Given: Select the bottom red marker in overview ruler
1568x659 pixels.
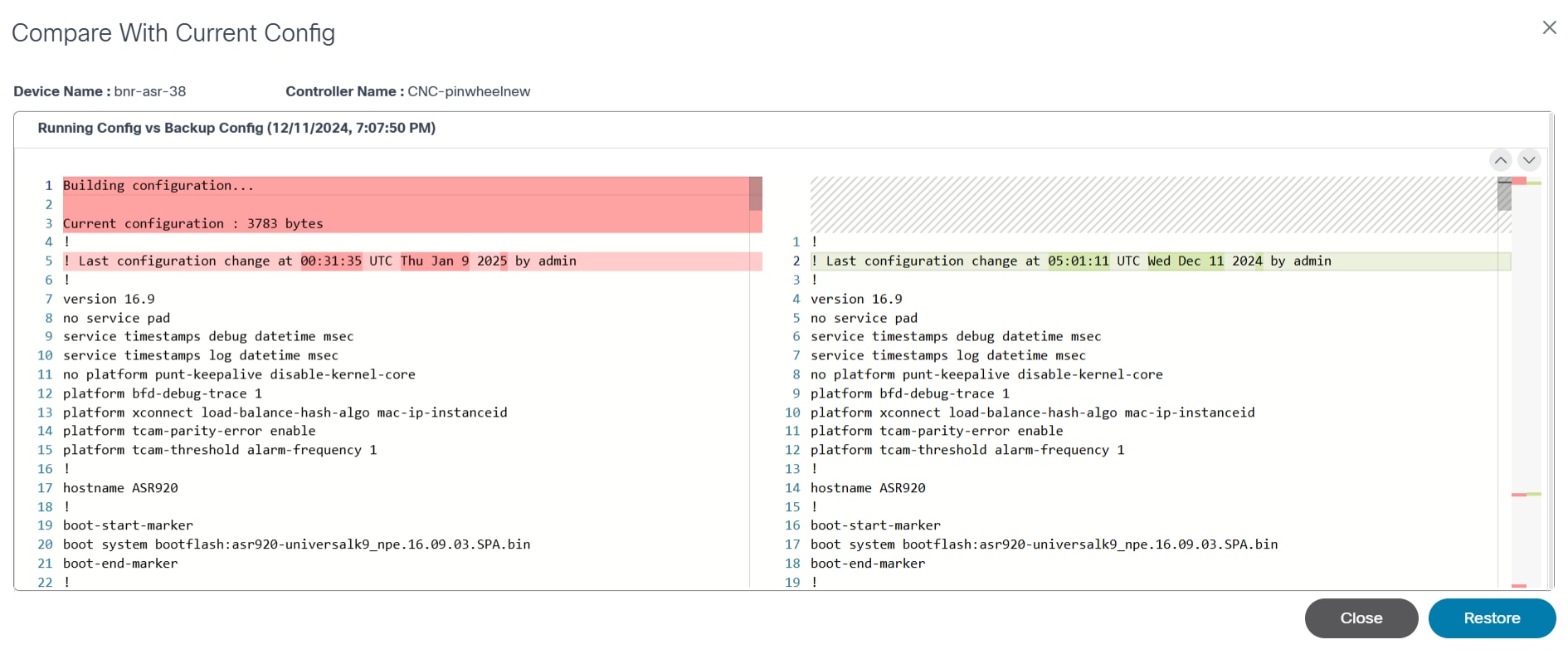Looking at the screenshot, I should pos(1519,586).
